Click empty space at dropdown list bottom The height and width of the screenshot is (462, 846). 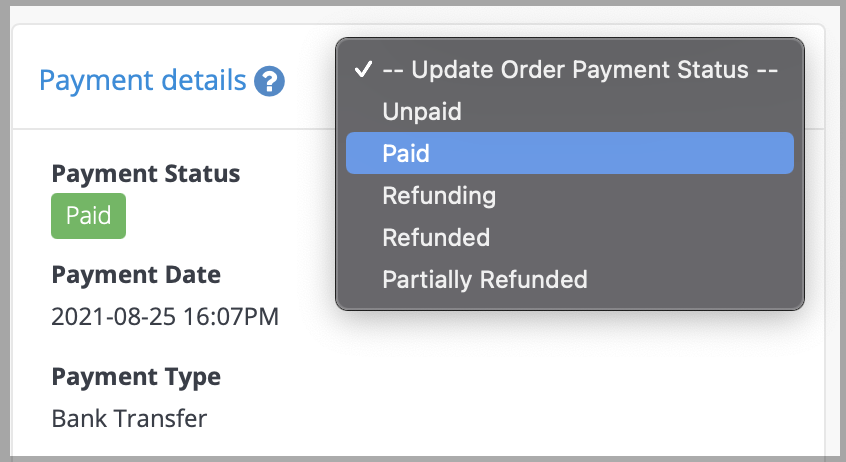(x=570, y=304)
